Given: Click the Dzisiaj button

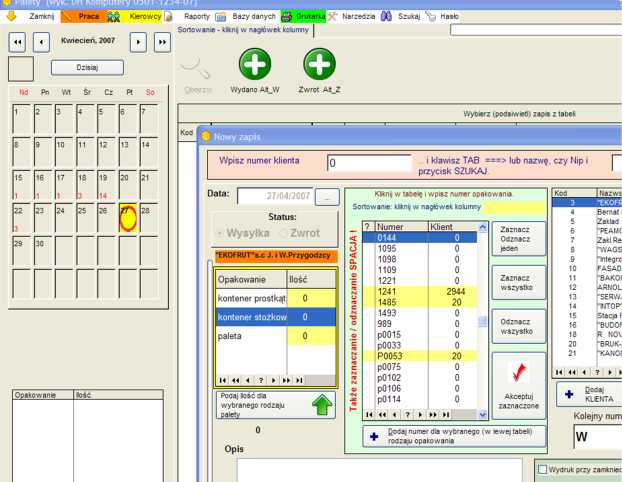Looking at the screenshot, I should (87, 67).
